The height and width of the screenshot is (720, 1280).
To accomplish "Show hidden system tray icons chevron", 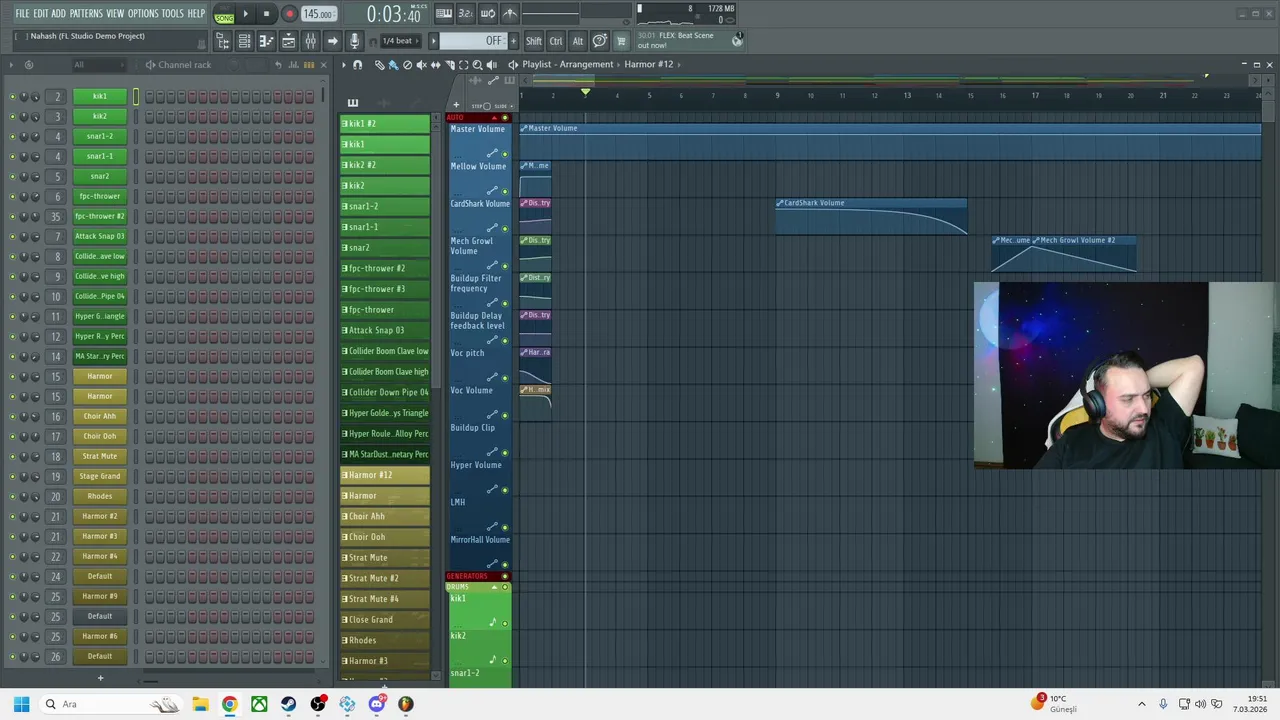I will (x=1143, y=704).
